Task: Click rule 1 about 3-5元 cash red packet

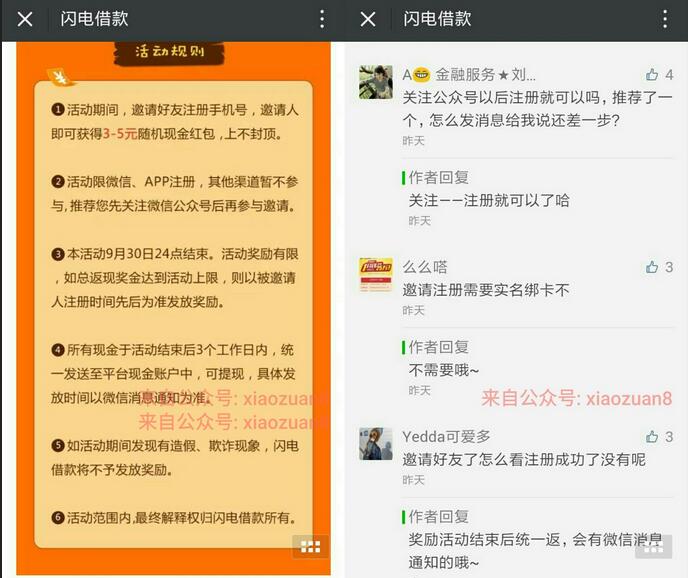Action: pos(175,122)
